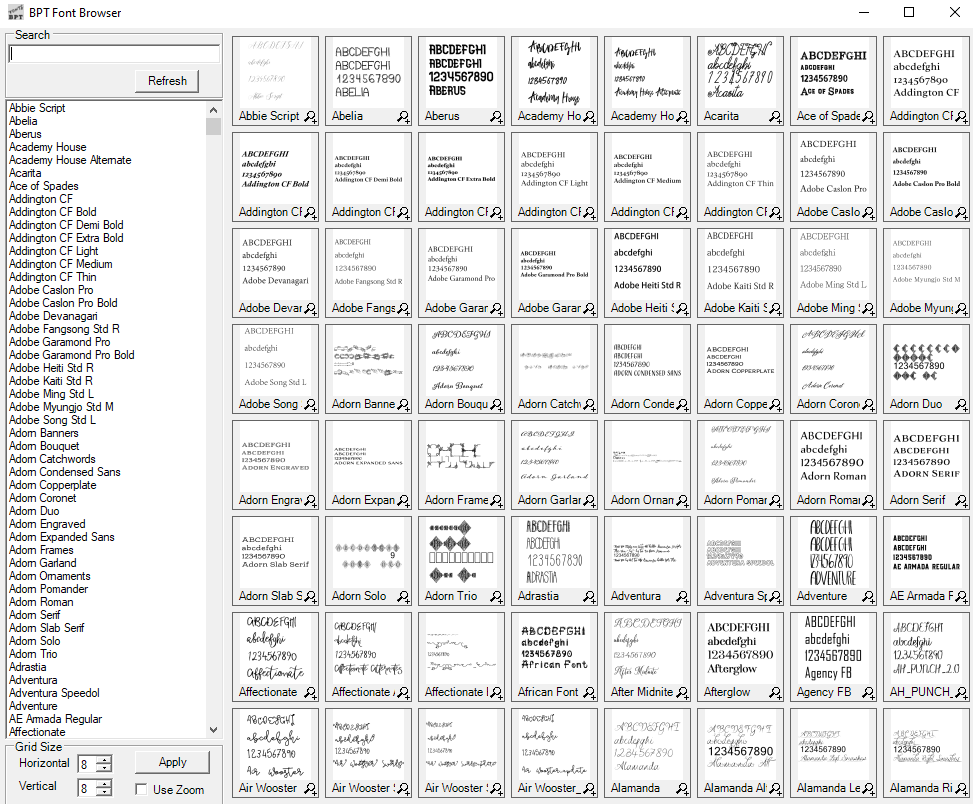Click the zoom icon on Adobe Kaiti tile
Image resolution: width=973 pixels, height=804 pixels.
click(775, 308)
